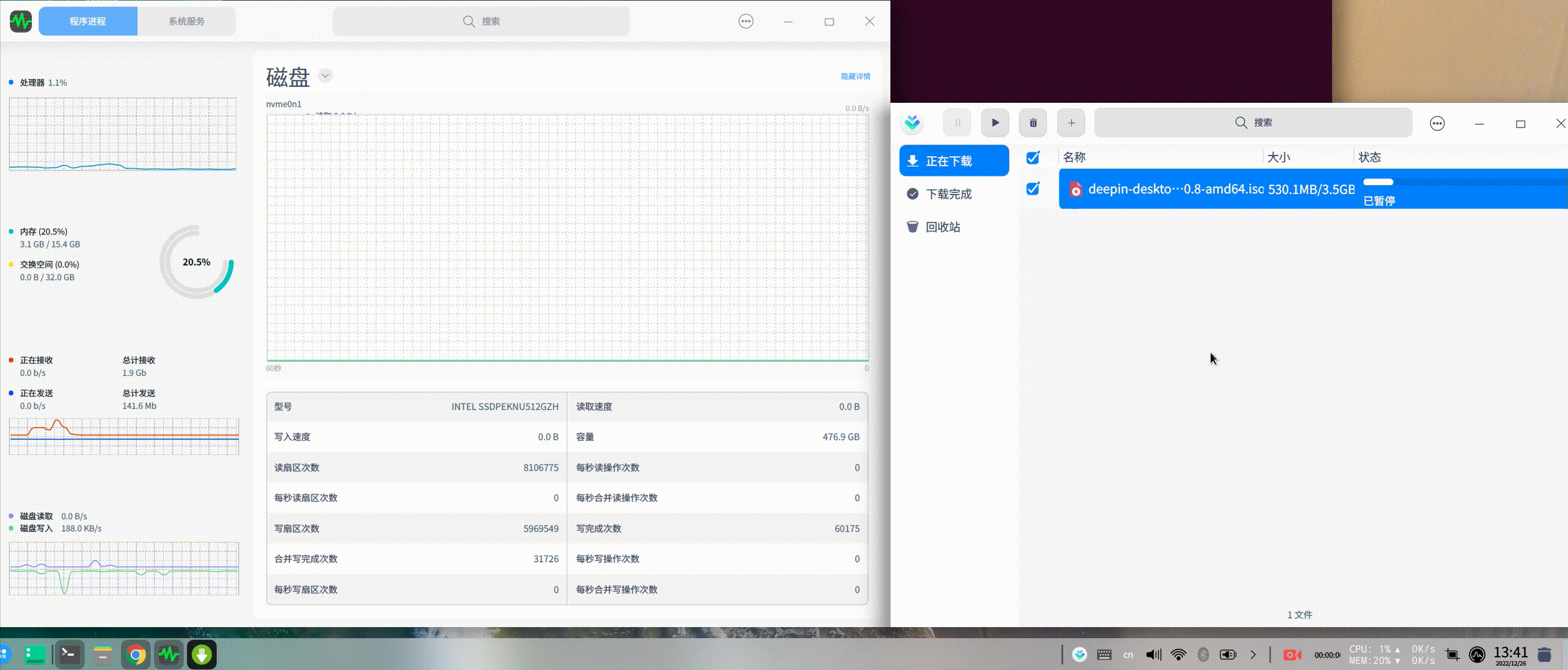Click the 隐藏详情 link
Image resolution: width=1568 pixels, height=670 pixels.
tap(854, 75)
